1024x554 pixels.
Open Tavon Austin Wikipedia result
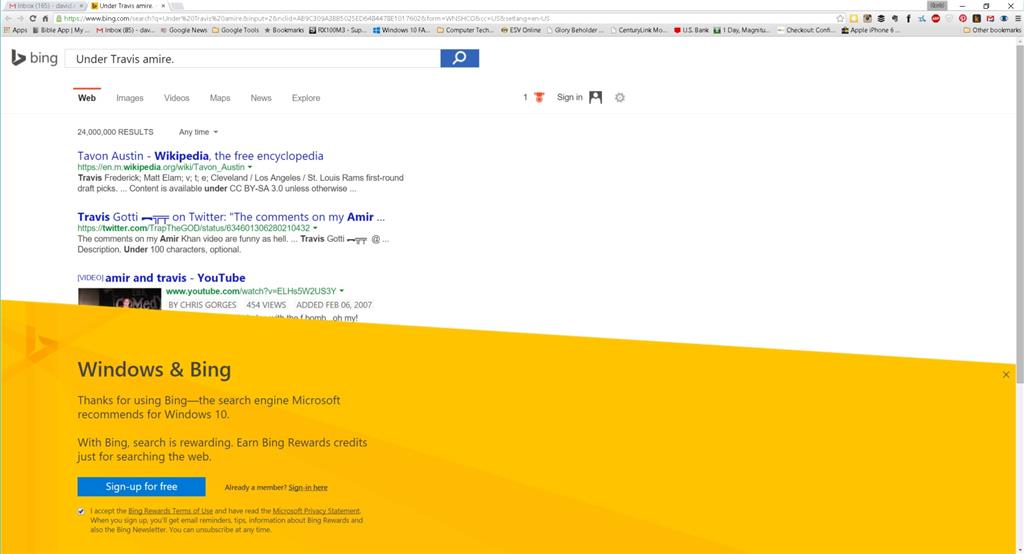coord(200,155)
